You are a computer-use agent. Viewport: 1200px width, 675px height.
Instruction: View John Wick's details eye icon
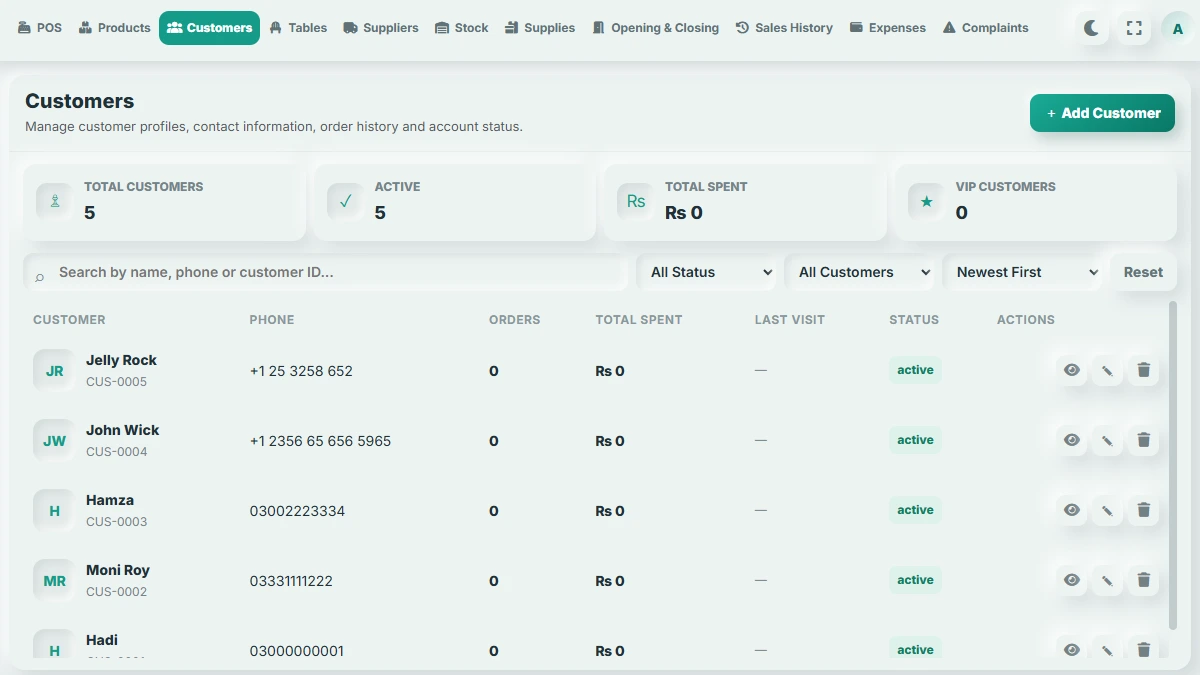pos(1072,440)
